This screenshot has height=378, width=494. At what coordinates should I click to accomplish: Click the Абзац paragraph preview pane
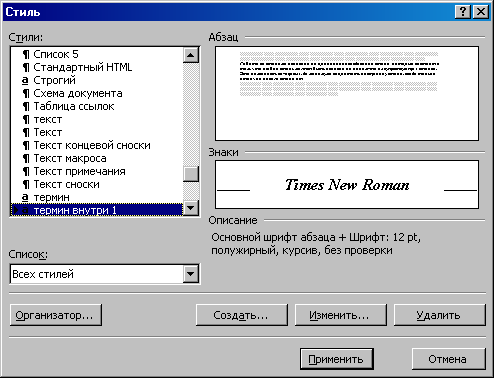(x=347, y=94)
